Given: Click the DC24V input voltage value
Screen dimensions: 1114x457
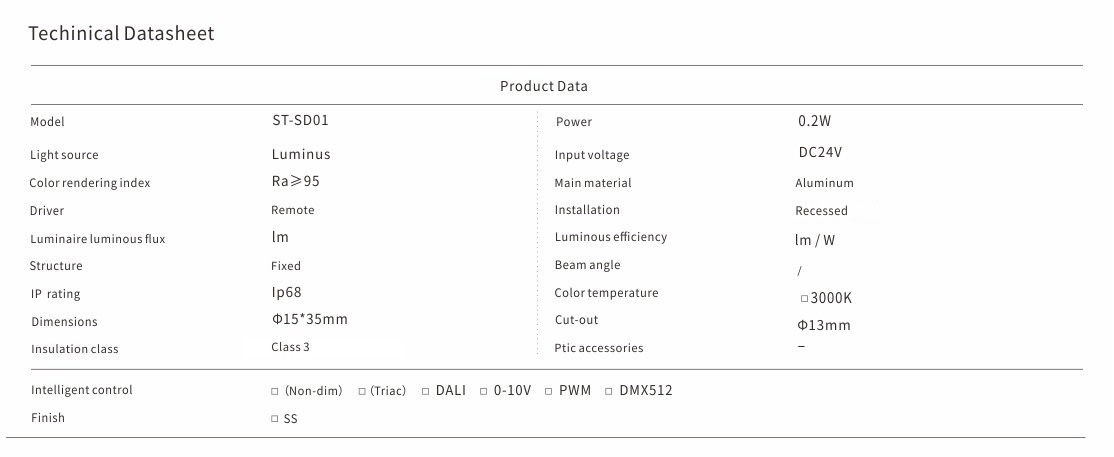Looking at the screenshot, I should pyautogui.click(x=820, y=153).
